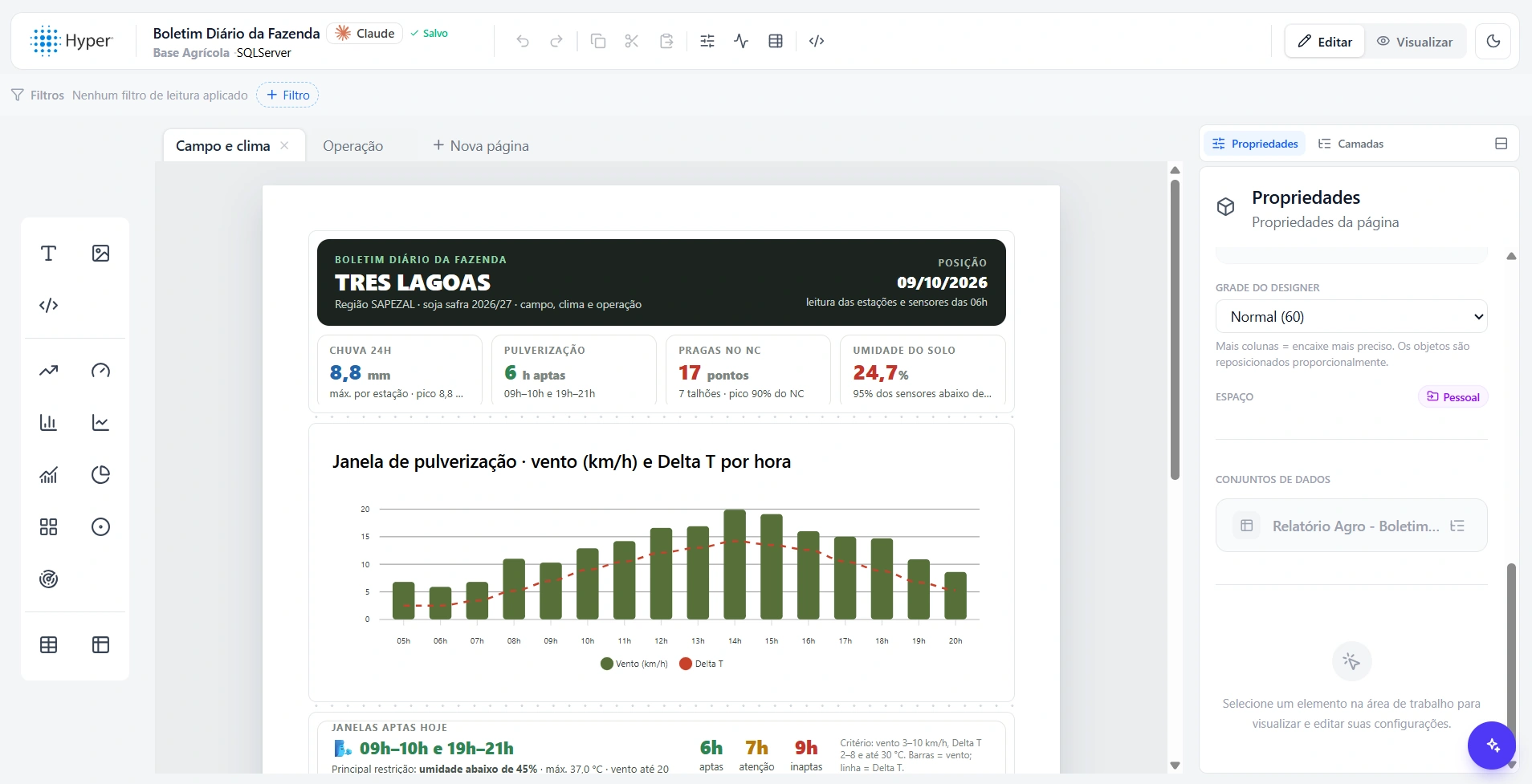
Task: Click the Base Agrícola SQLServer label
Action: (222, 53)
